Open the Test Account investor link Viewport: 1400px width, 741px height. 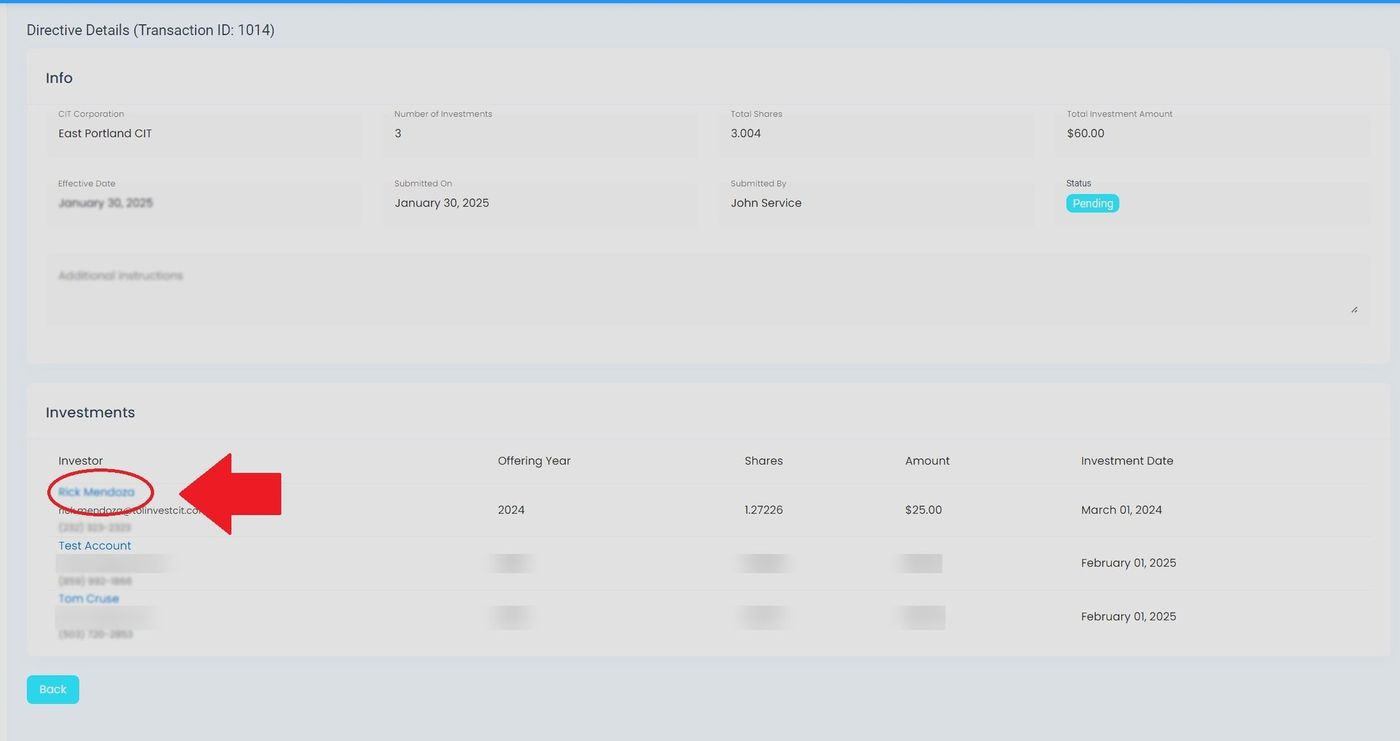(x=95, y=546)
